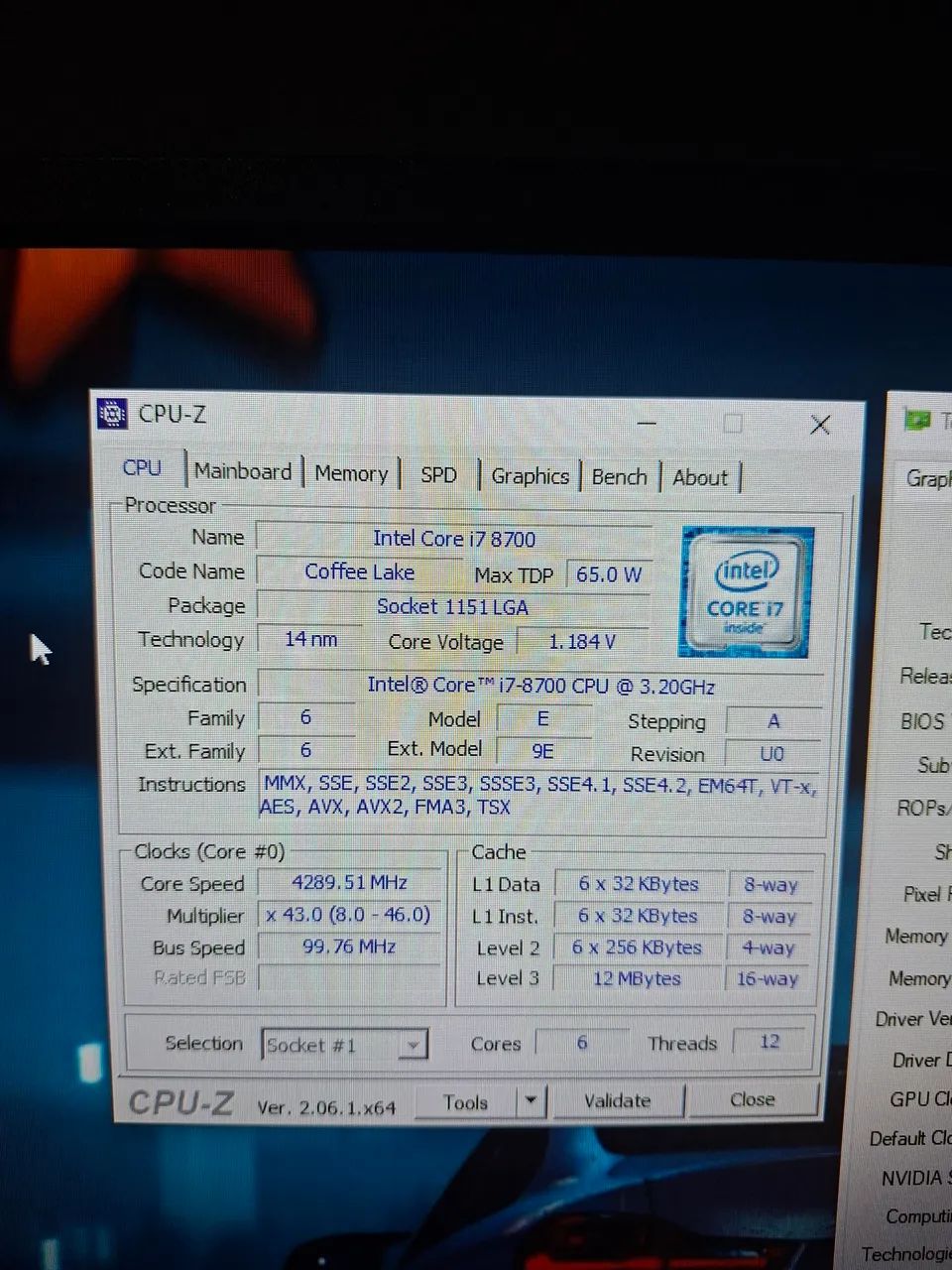This screenshot has width=952, height=1270.
Task: Select the CPU tab
Action: pos(141,467)
